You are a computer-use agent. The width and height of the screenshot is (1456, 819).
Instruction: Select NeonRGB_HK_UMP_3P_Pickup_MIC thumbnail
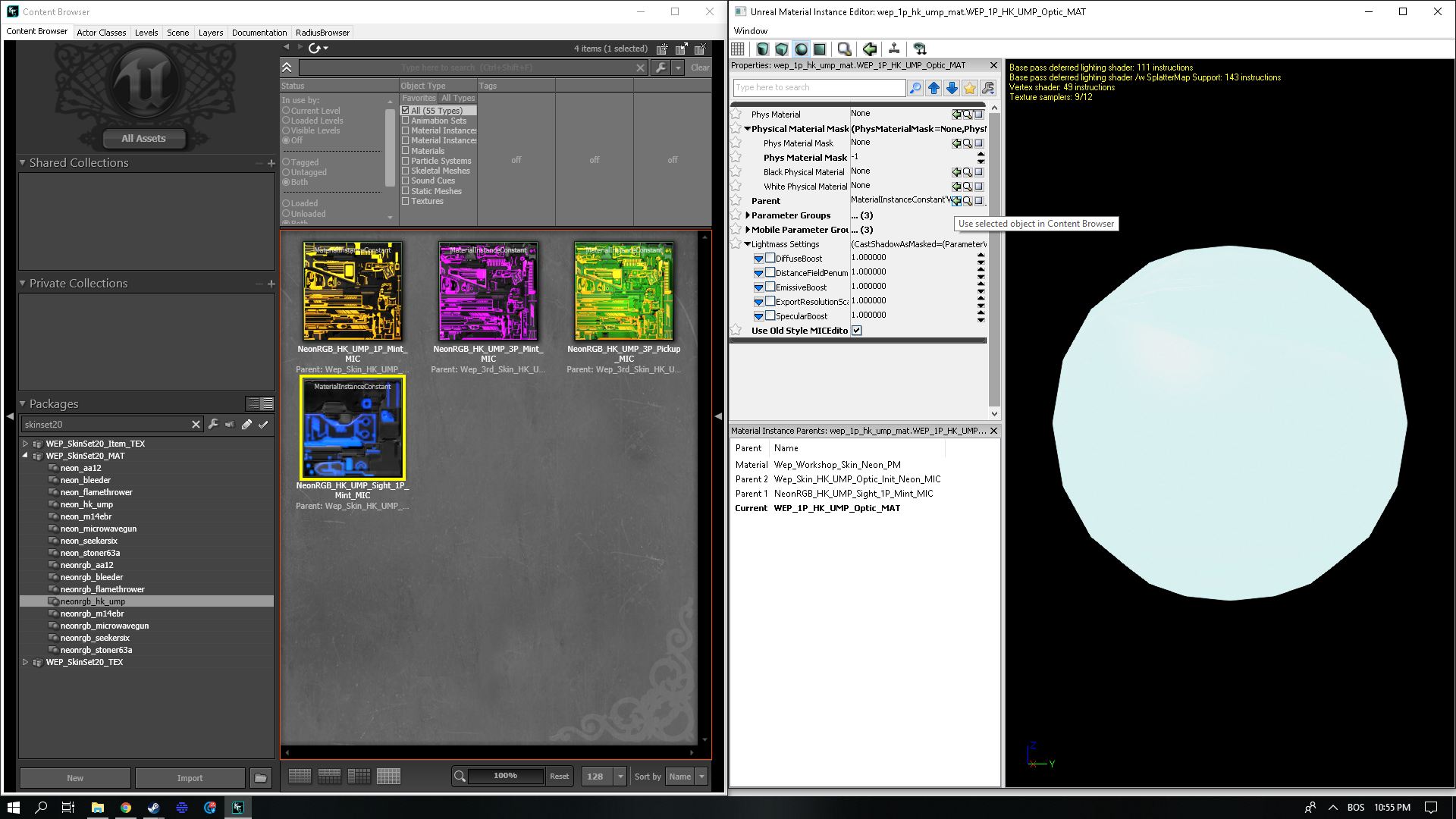pos(623,292)
